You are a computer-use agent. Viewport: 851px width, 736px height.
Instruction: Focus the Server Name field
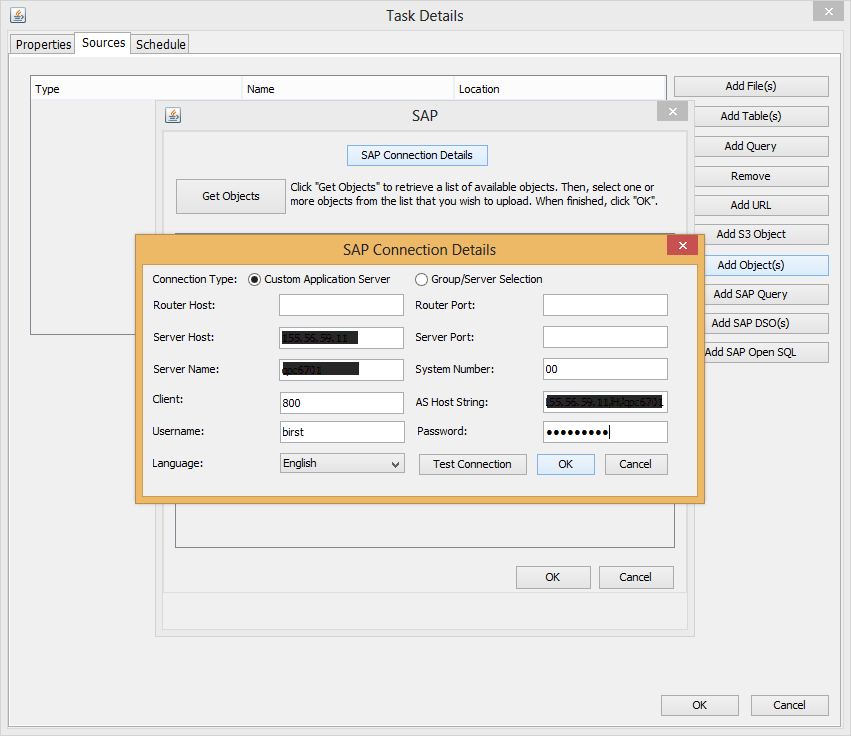(x=341, y=370)
